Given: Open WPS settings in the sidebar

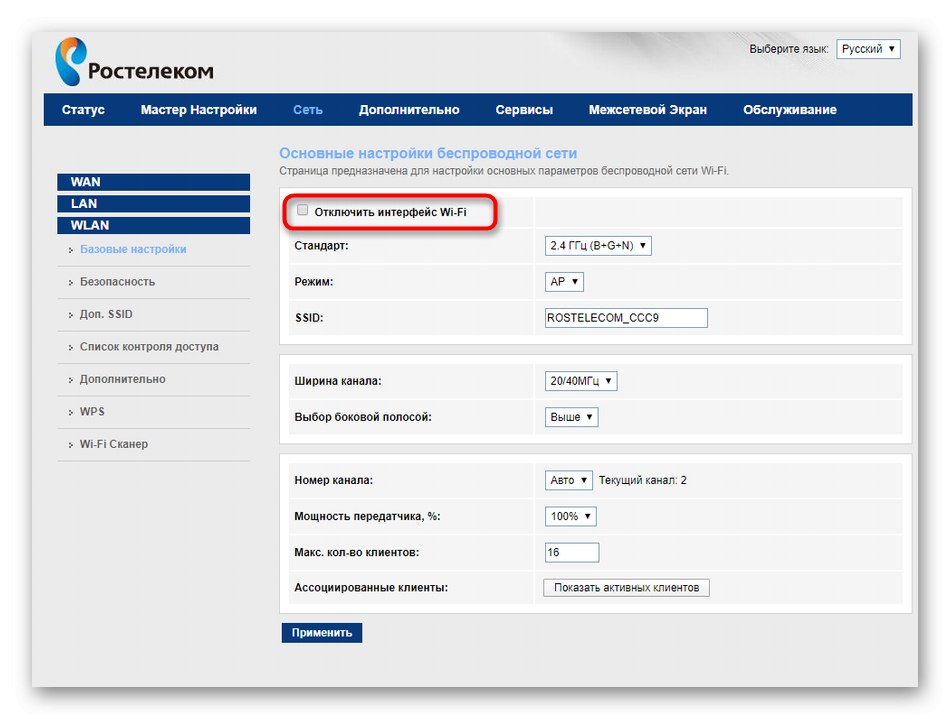Looking at the screenshot, I should coord(92,411).
